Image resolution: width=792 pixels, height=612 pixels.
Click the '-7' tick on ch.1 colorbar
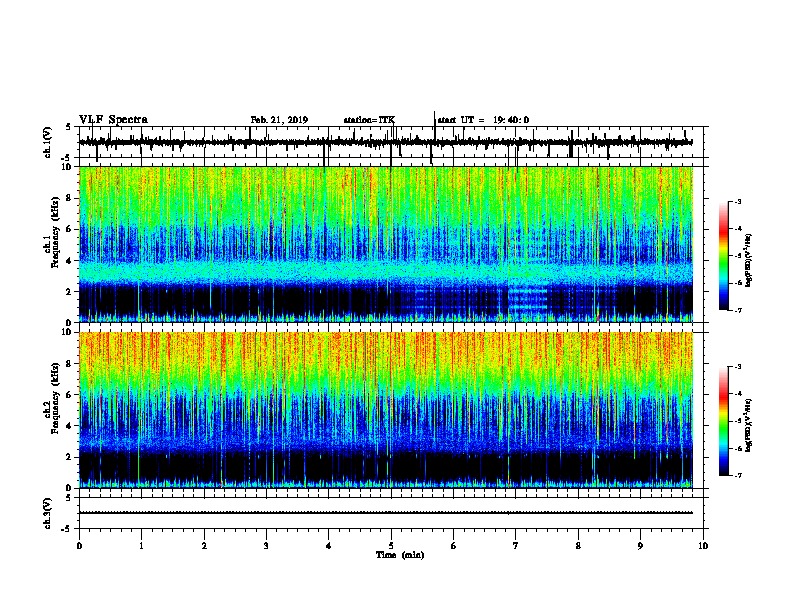tap(737, 310)
